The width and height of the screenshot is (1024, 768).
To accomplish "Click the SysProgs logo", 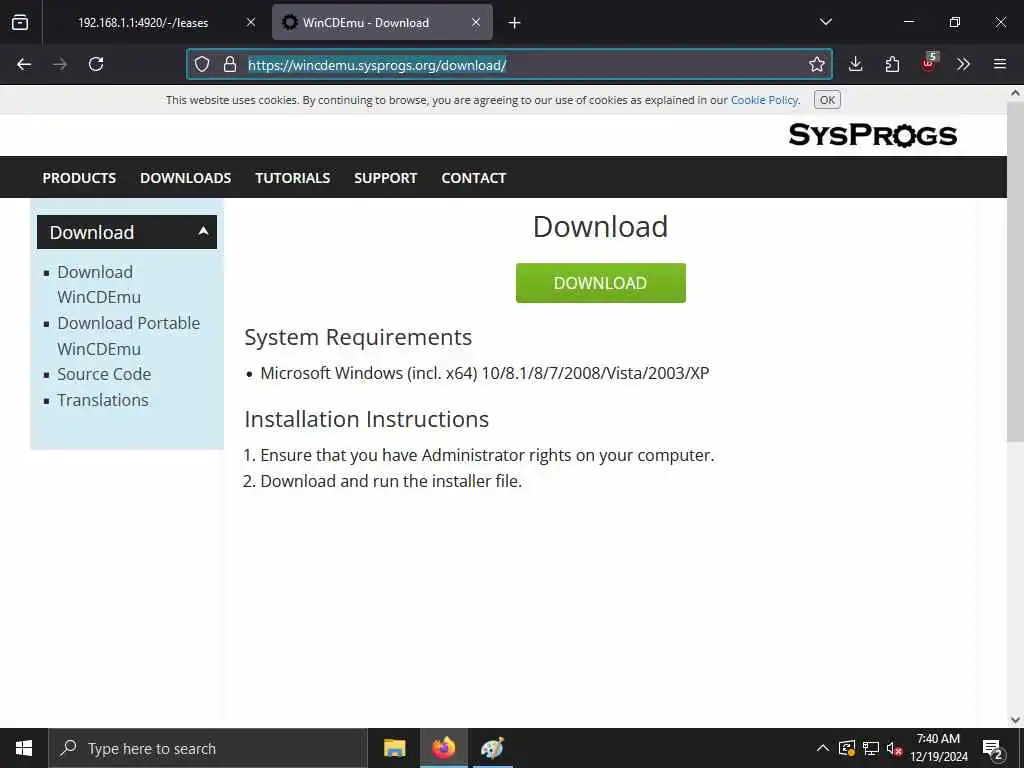I will pos(872,135).
